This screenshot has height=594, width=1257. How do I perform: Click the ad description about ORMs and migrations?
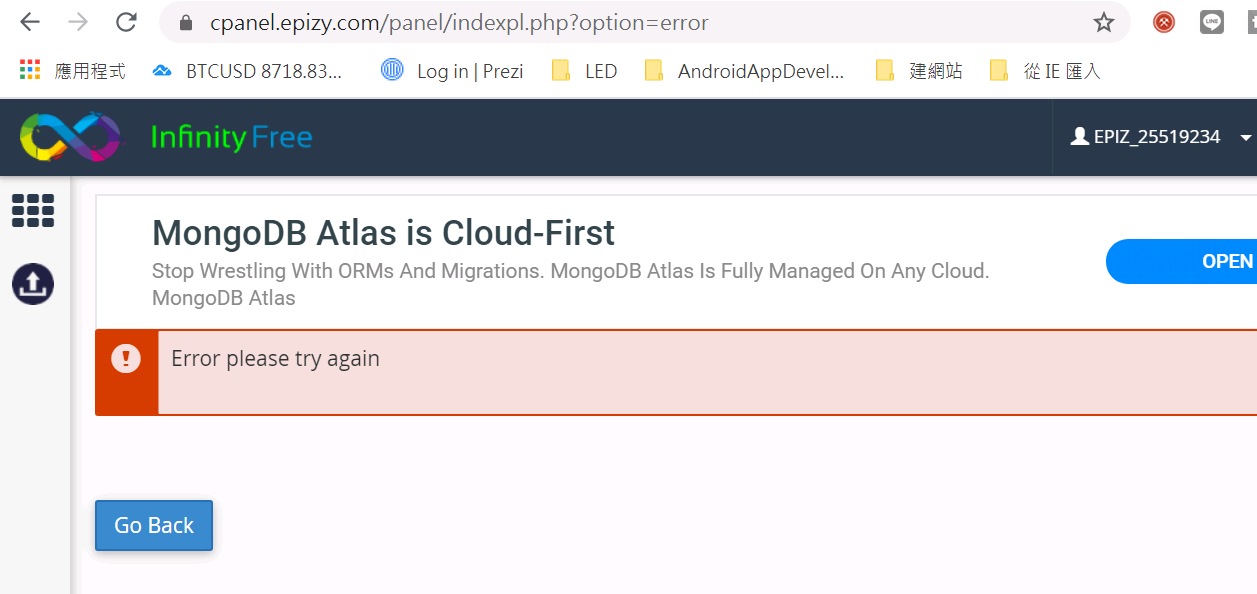click(570, 271)
